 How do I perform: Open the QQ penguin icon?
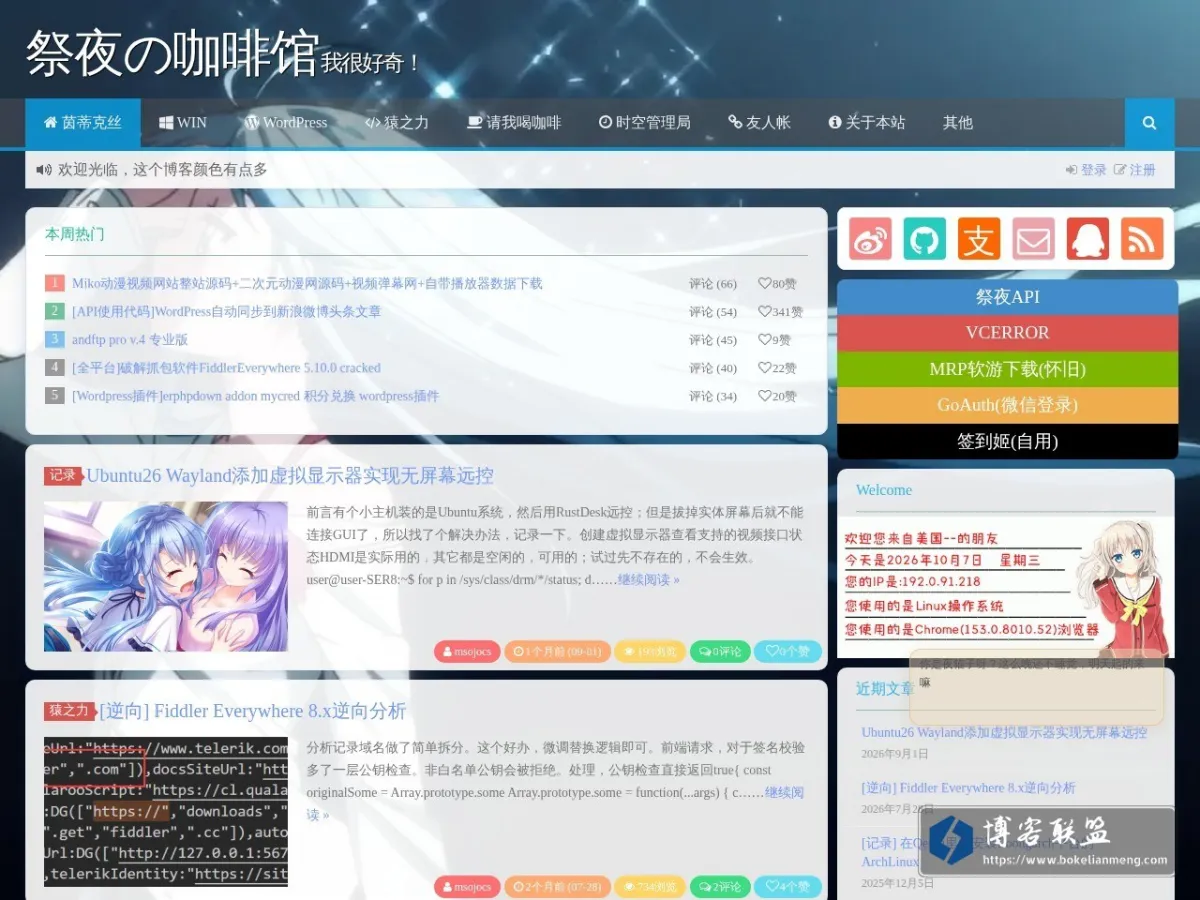click(1088, 239)
